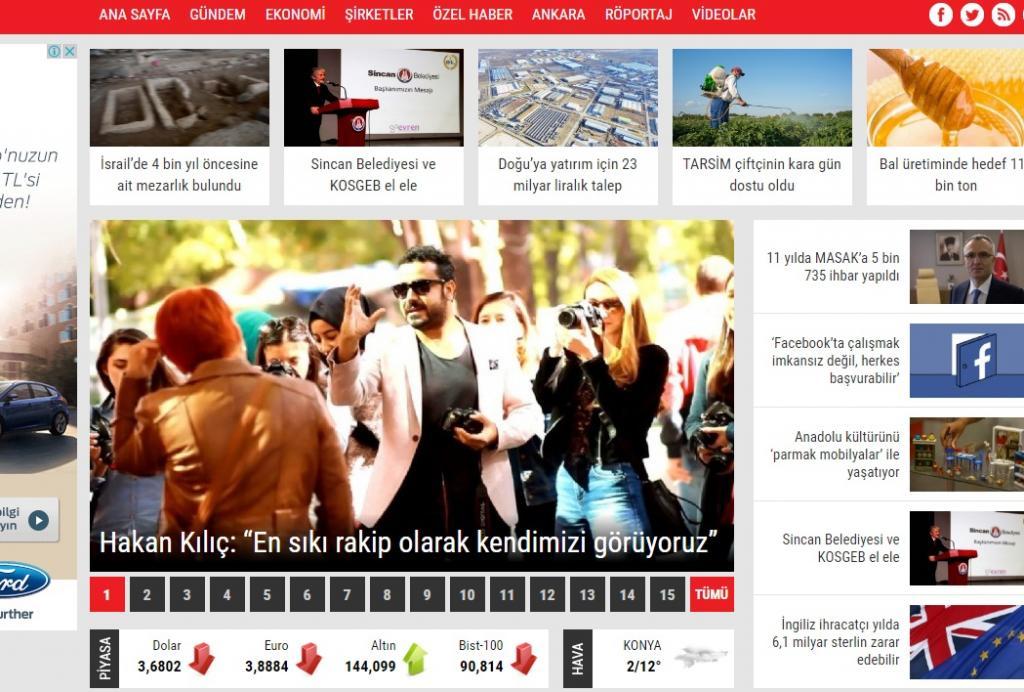Click the red down arrow beside Dolar

[201, 658]
